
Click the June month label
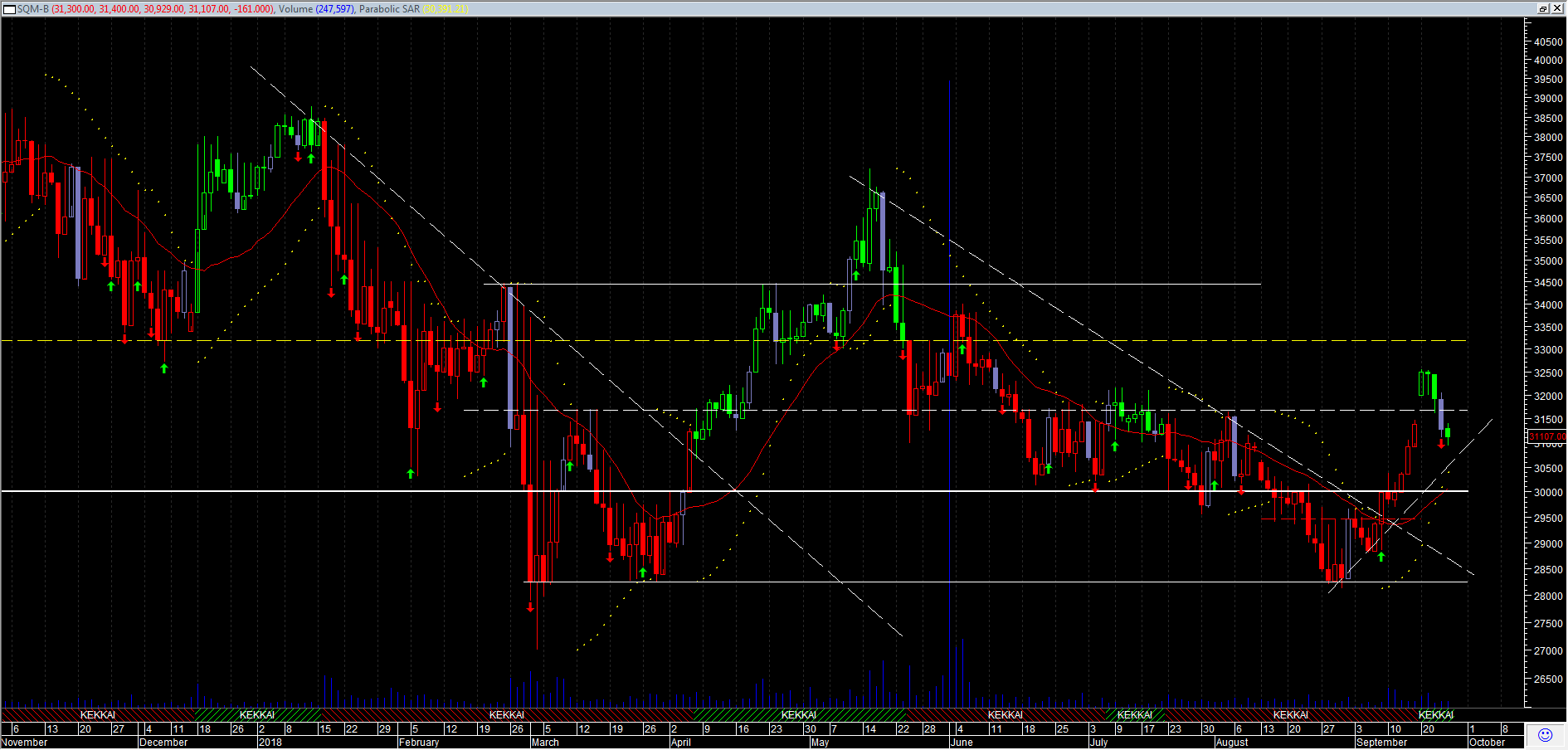[962, 743]
